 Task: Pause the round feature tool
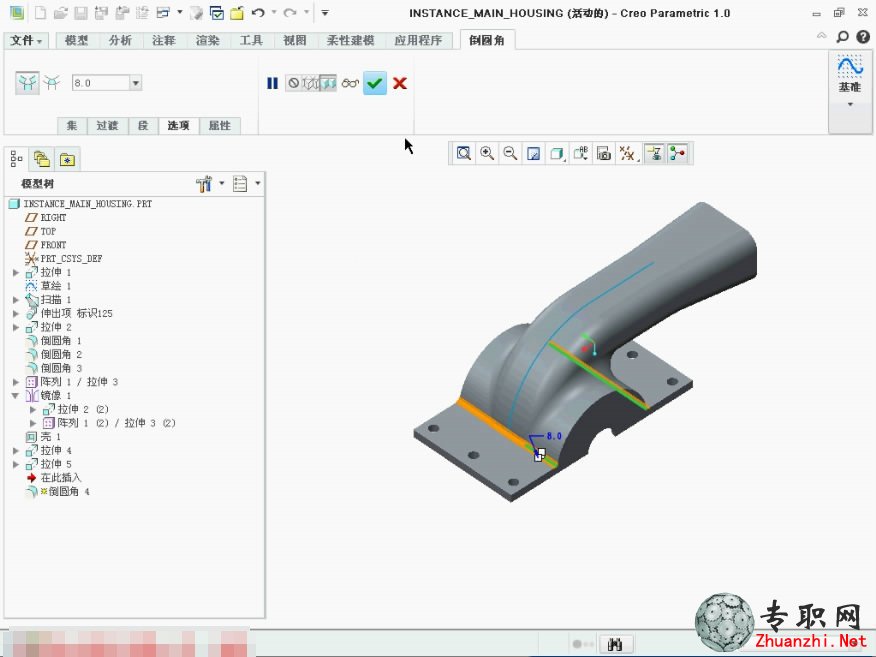[x=272, y=83]
